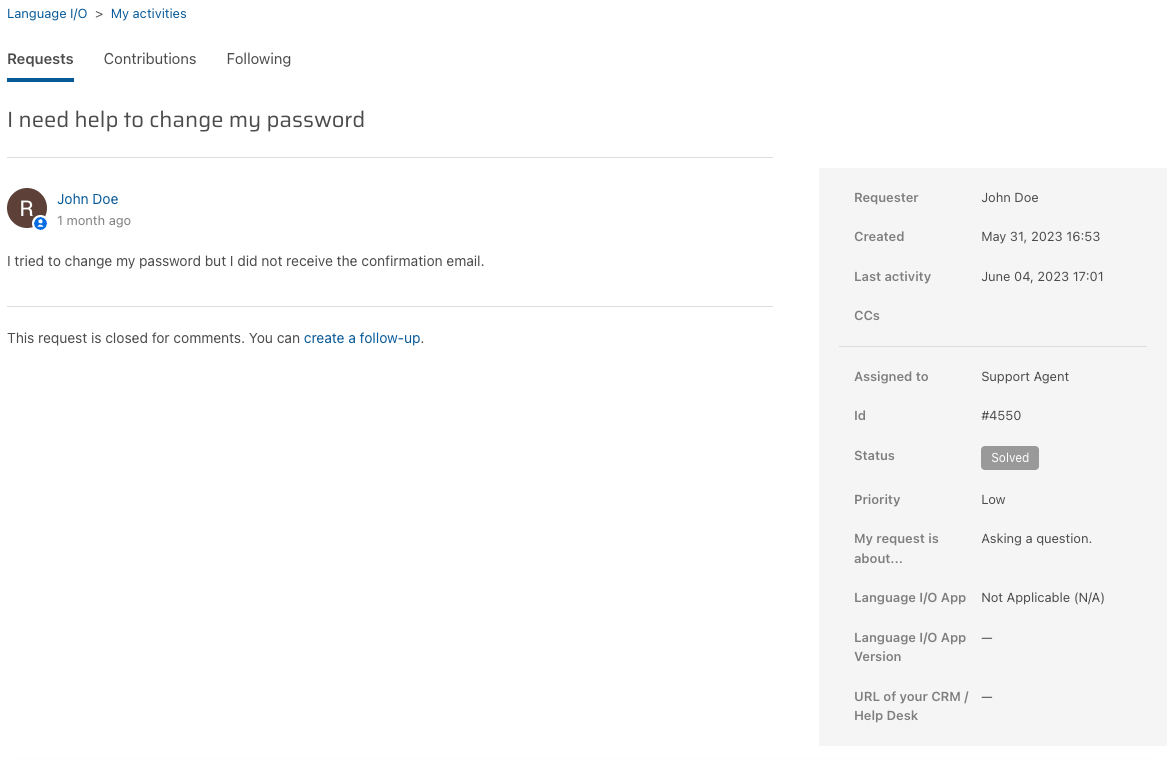Image resolution: width=1175 pixels, height=760 pixels.
Task: Click the user badge on avatar
Action: click(x=41, y=224)
